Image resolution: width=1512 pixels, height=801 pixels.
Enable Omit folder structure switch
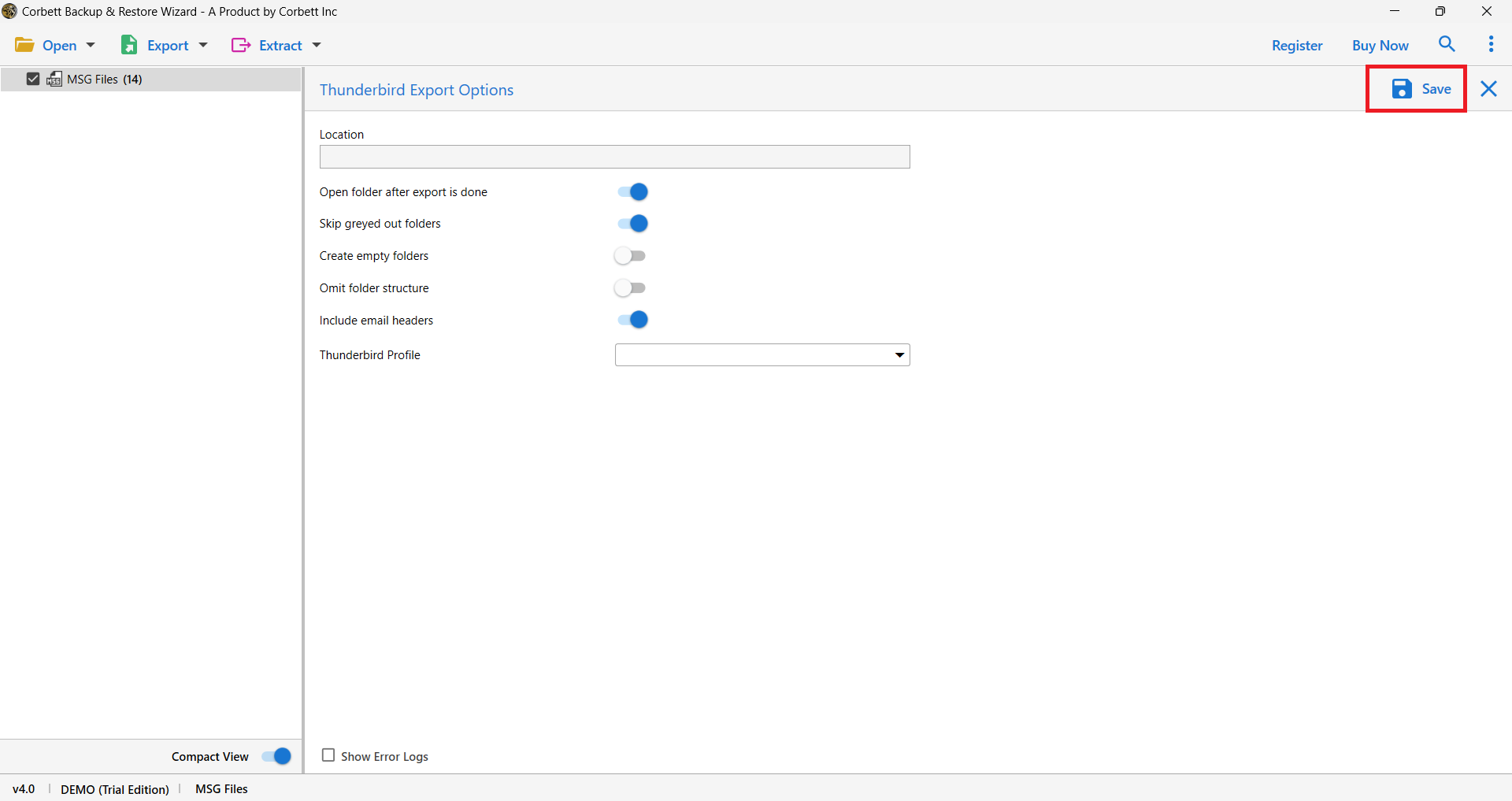click(630, 288)
